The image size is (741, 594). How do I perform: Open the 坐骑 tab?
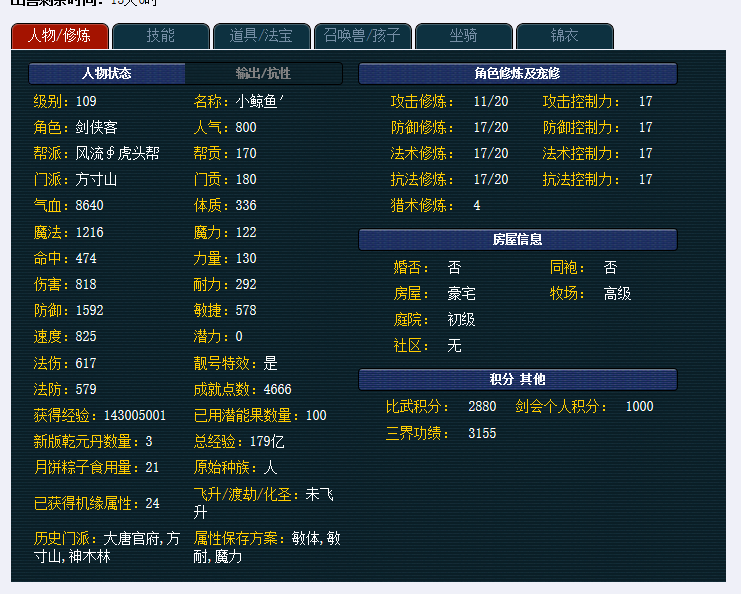coord(463,36)
